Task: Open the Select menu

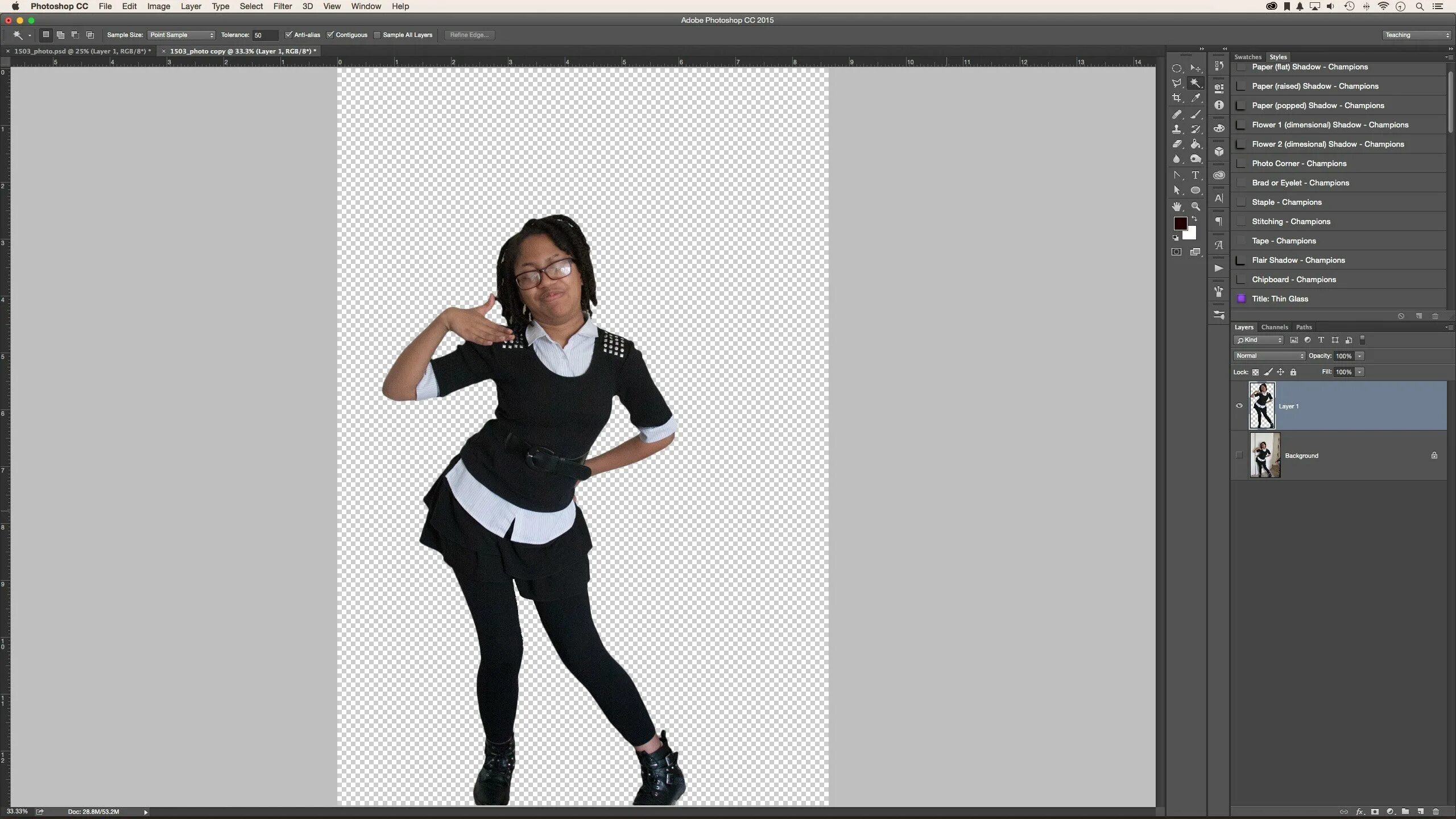Action: coord(250,7)
